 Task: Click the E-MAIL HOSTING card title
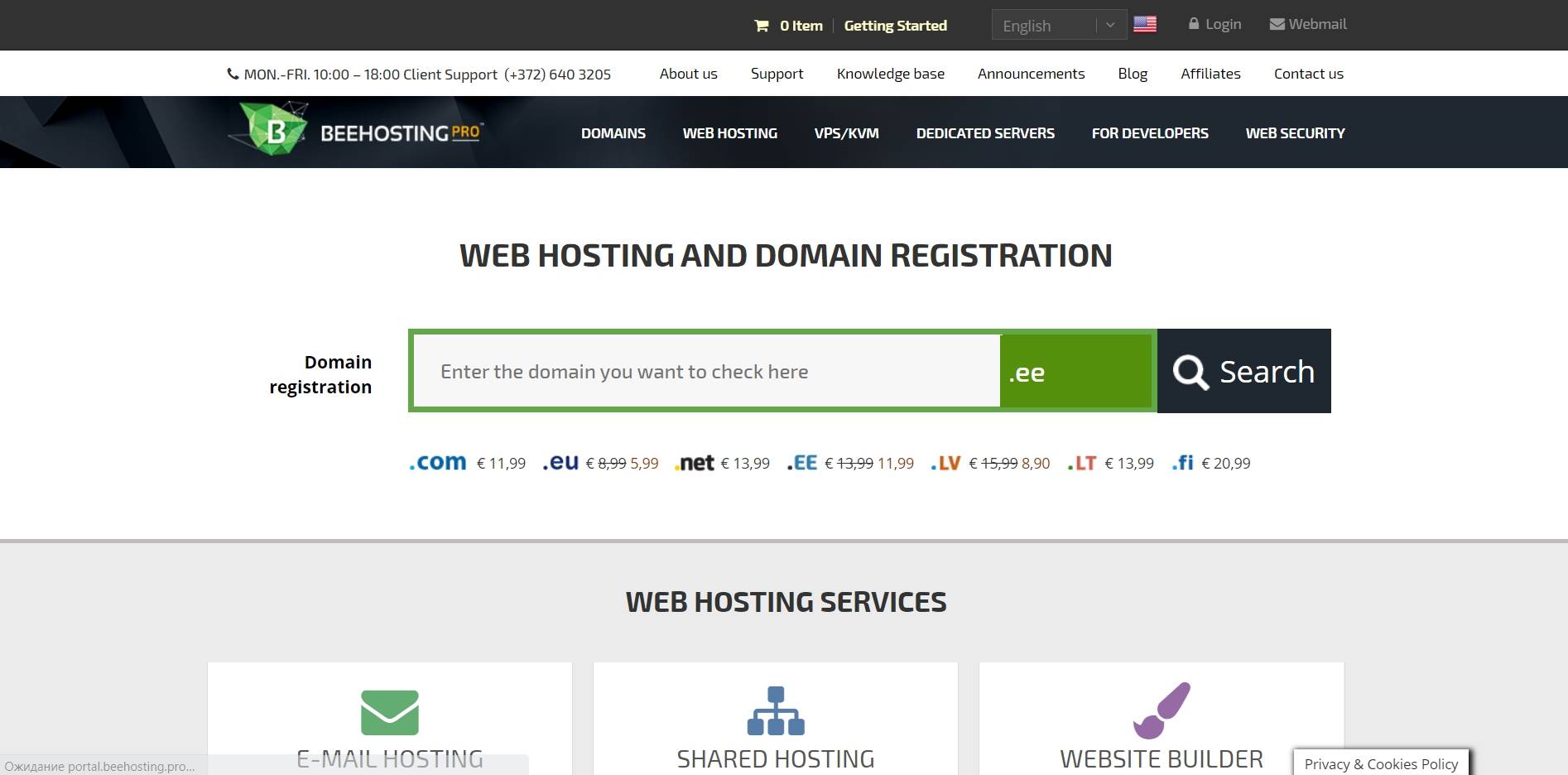pos(390,758)
